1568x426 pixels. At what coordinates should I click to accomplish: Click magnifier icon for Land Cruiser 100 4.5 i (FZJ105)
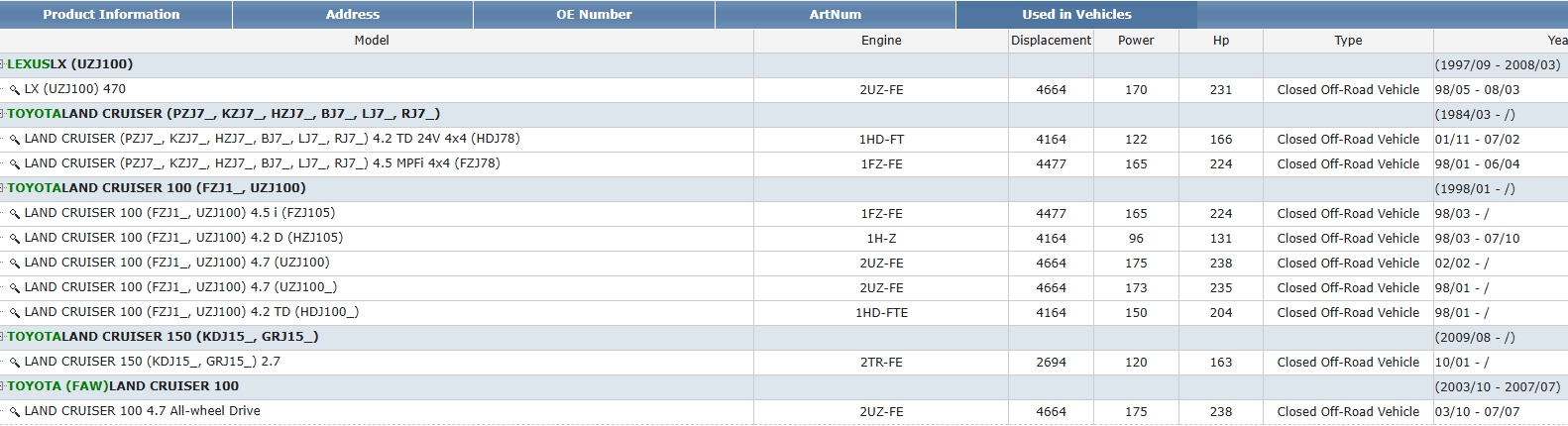coord(15,214)
